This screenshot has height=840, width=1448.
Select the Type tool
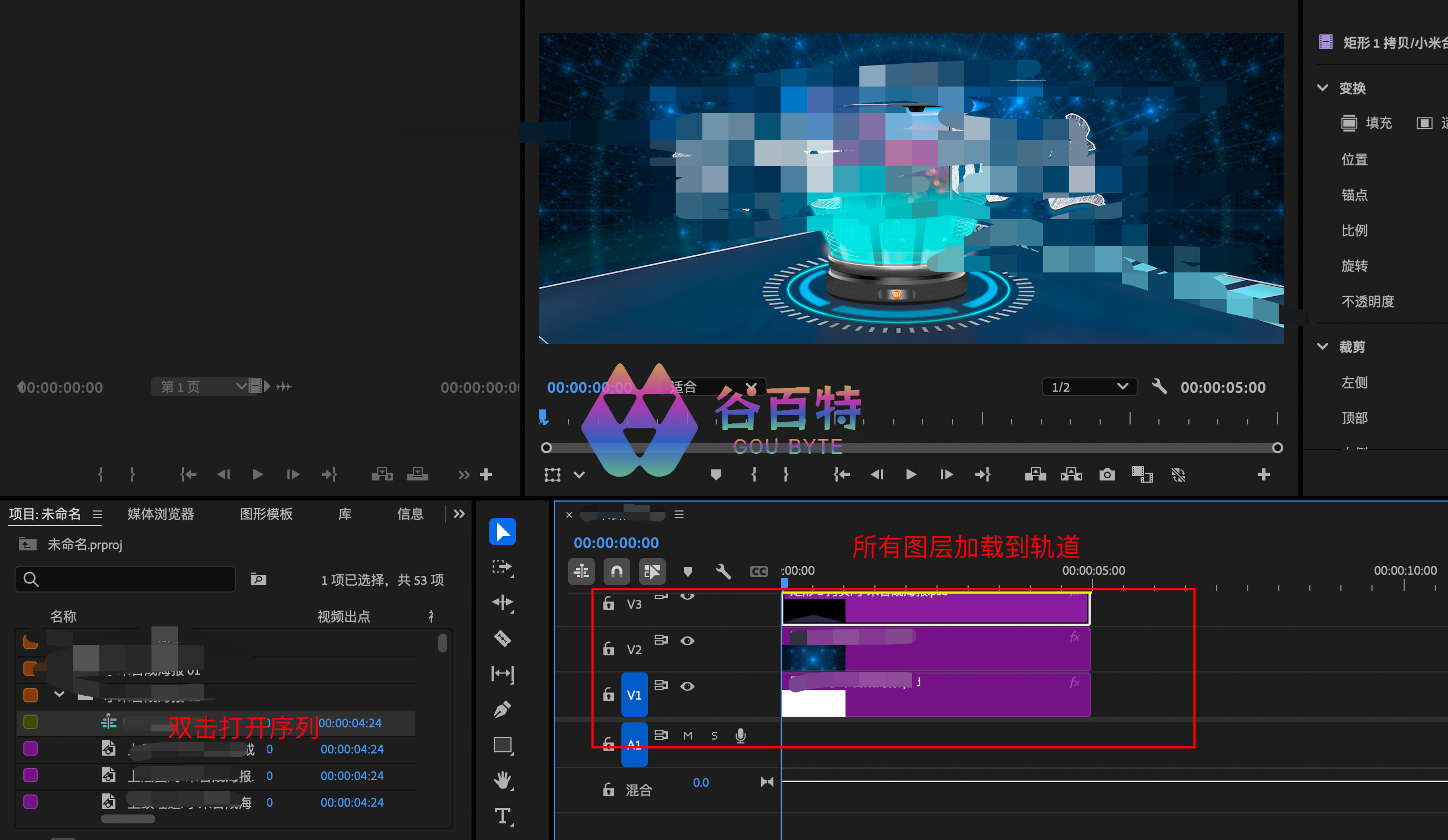coord(502,816)
